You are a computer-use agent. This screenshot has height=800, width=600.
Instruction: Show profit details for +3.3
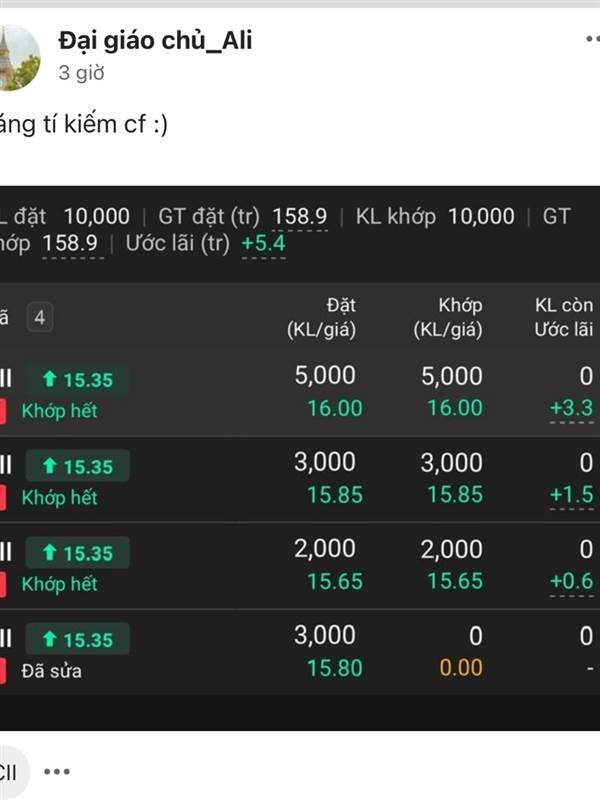(571, 408)
